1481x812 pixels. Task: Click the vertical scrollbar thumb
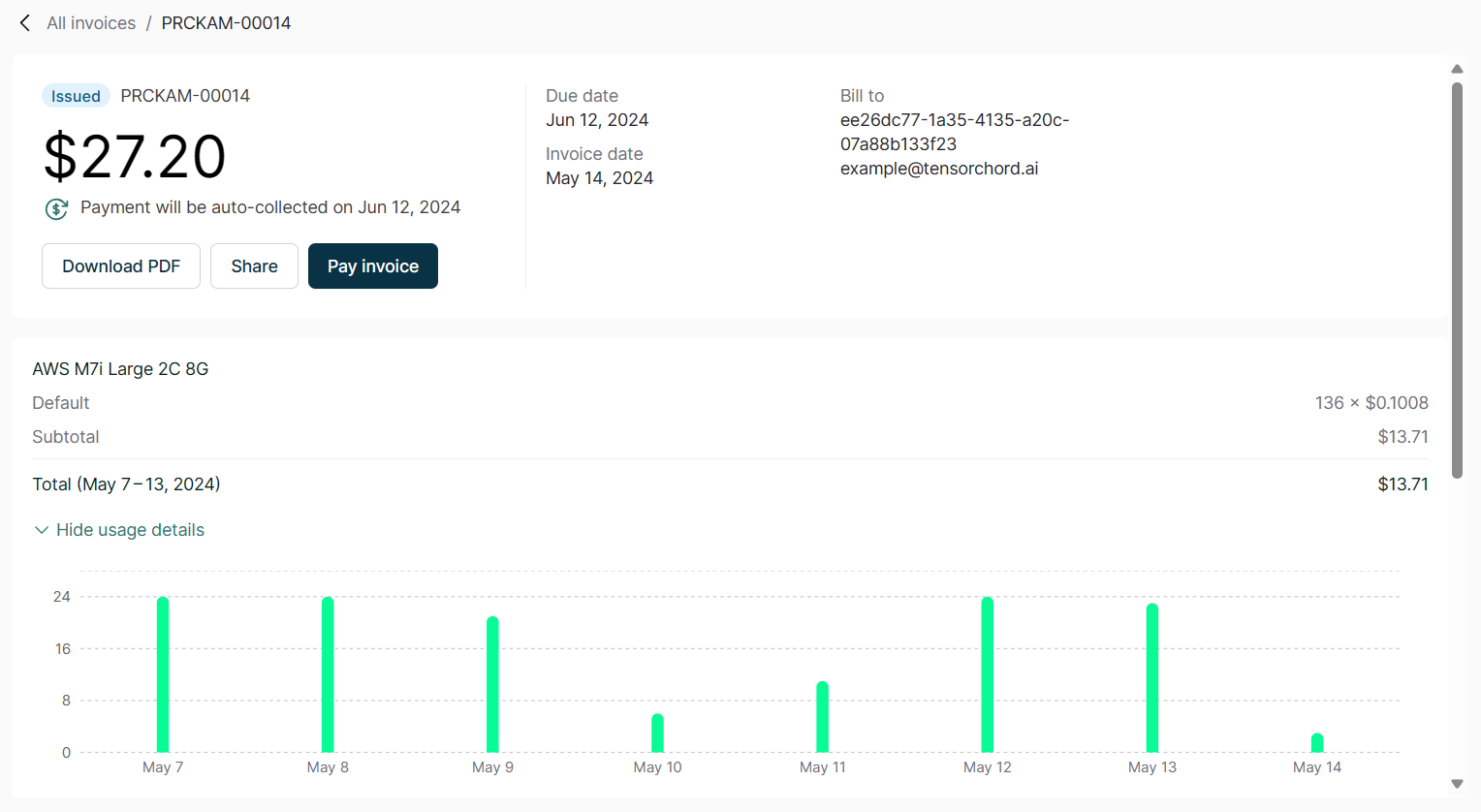pos(1457,281)
